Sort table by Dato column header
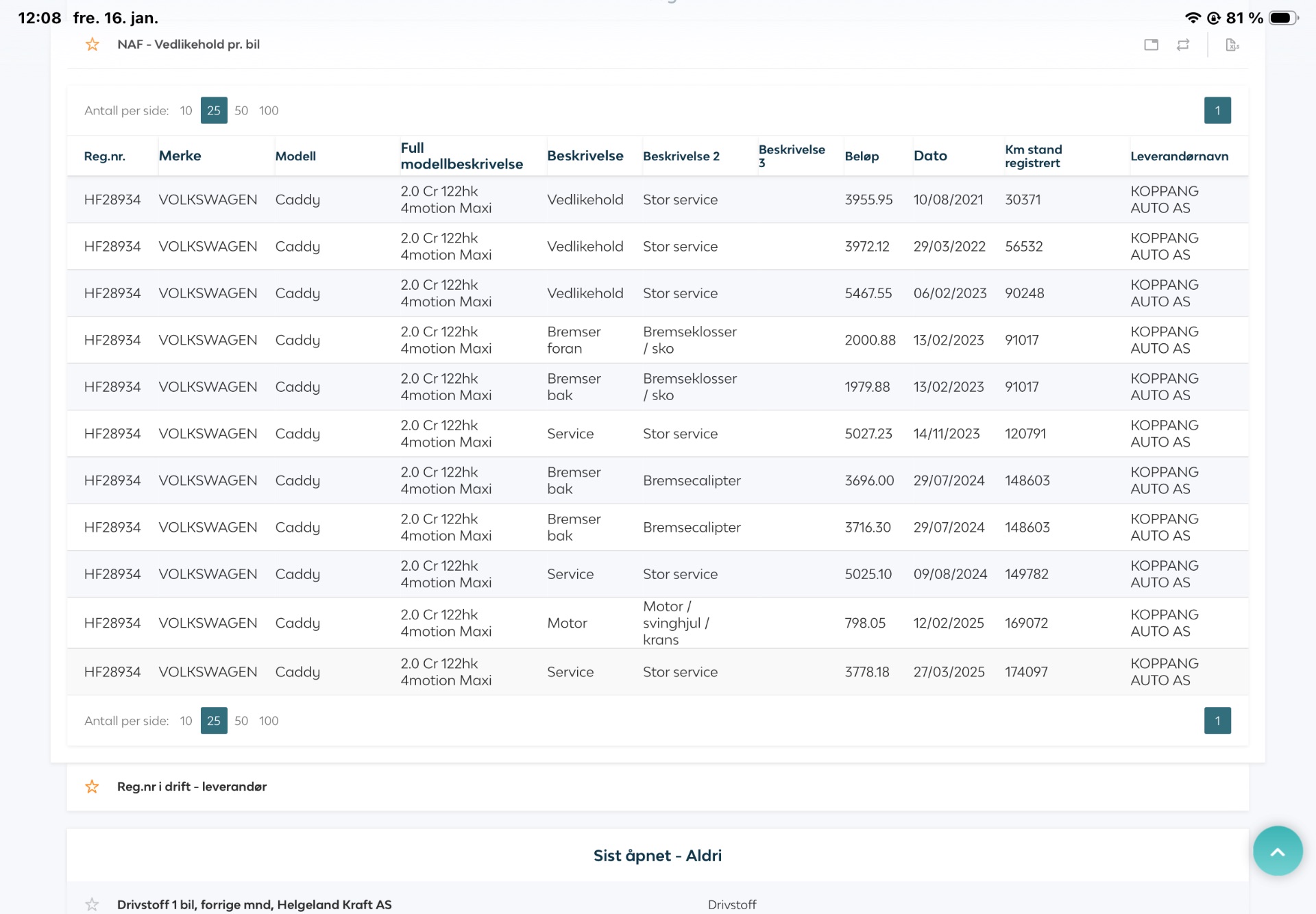The width and height of the screenshot is (1316, 914). pyautogui.click(x=929, y=156)
